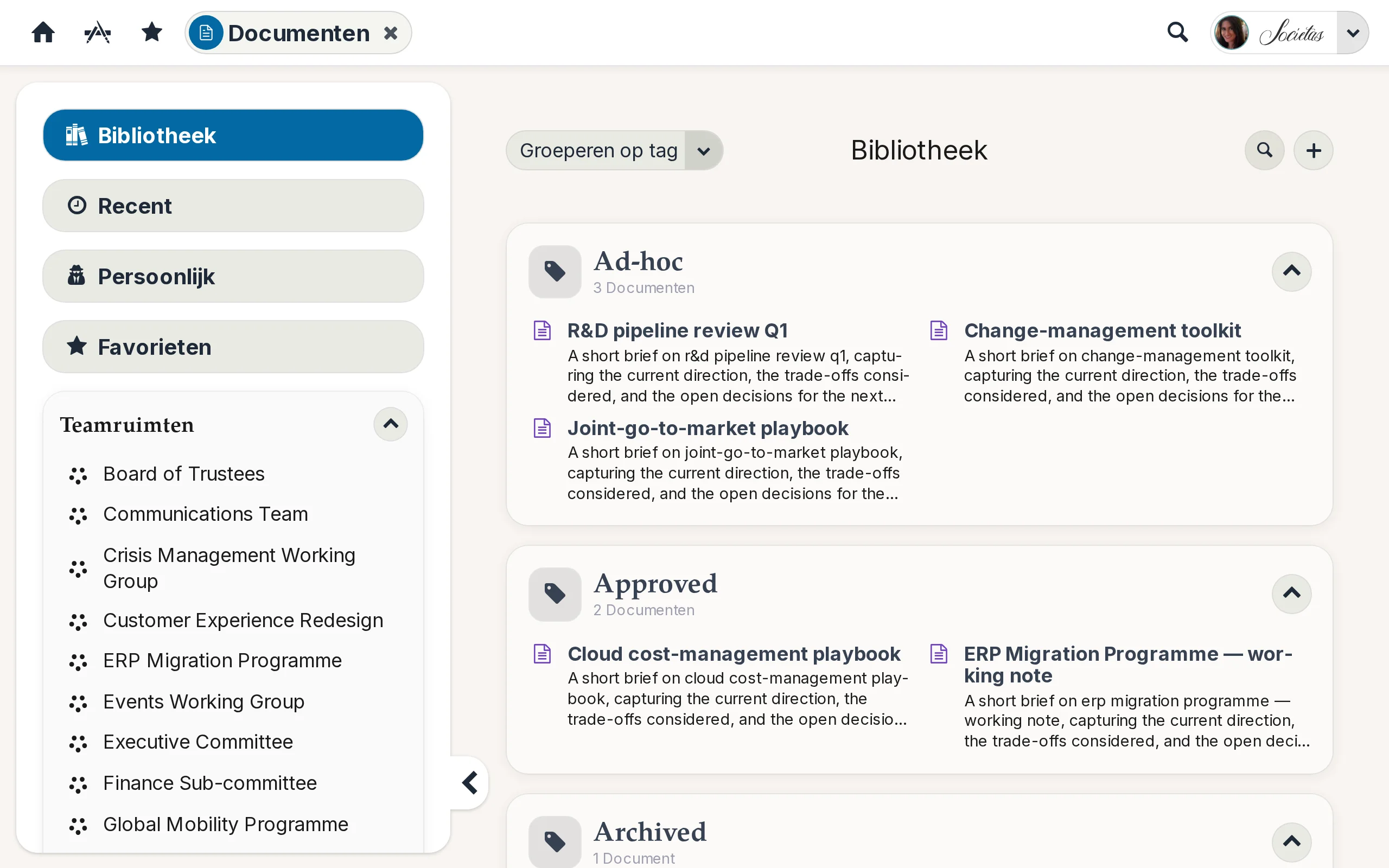Screen dimensions: 1389x868
Task: Add a new document with plus button
Action: [1313, 150]
